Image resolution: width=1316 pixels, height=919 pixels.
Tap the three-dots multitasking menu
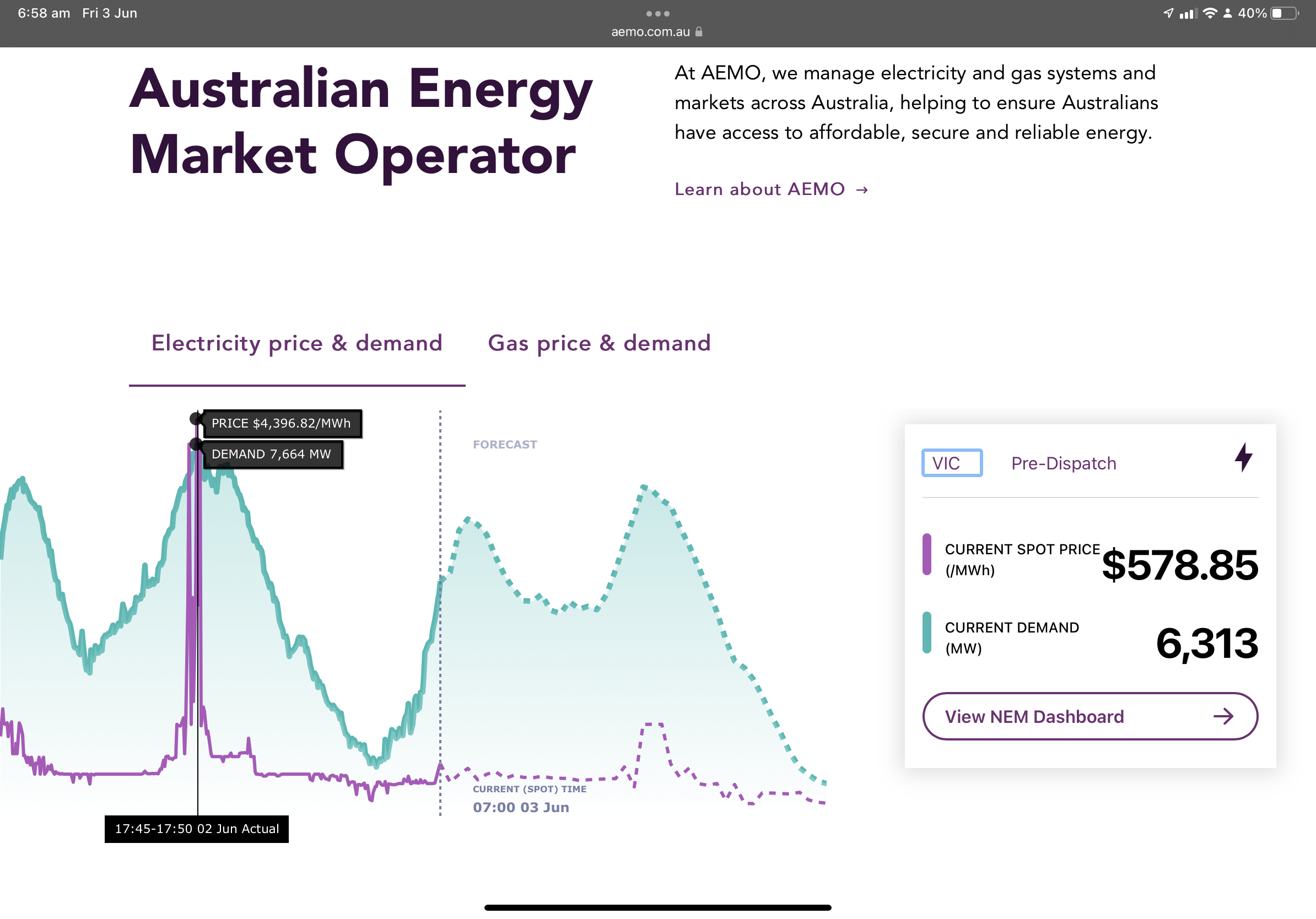point(657,13)
